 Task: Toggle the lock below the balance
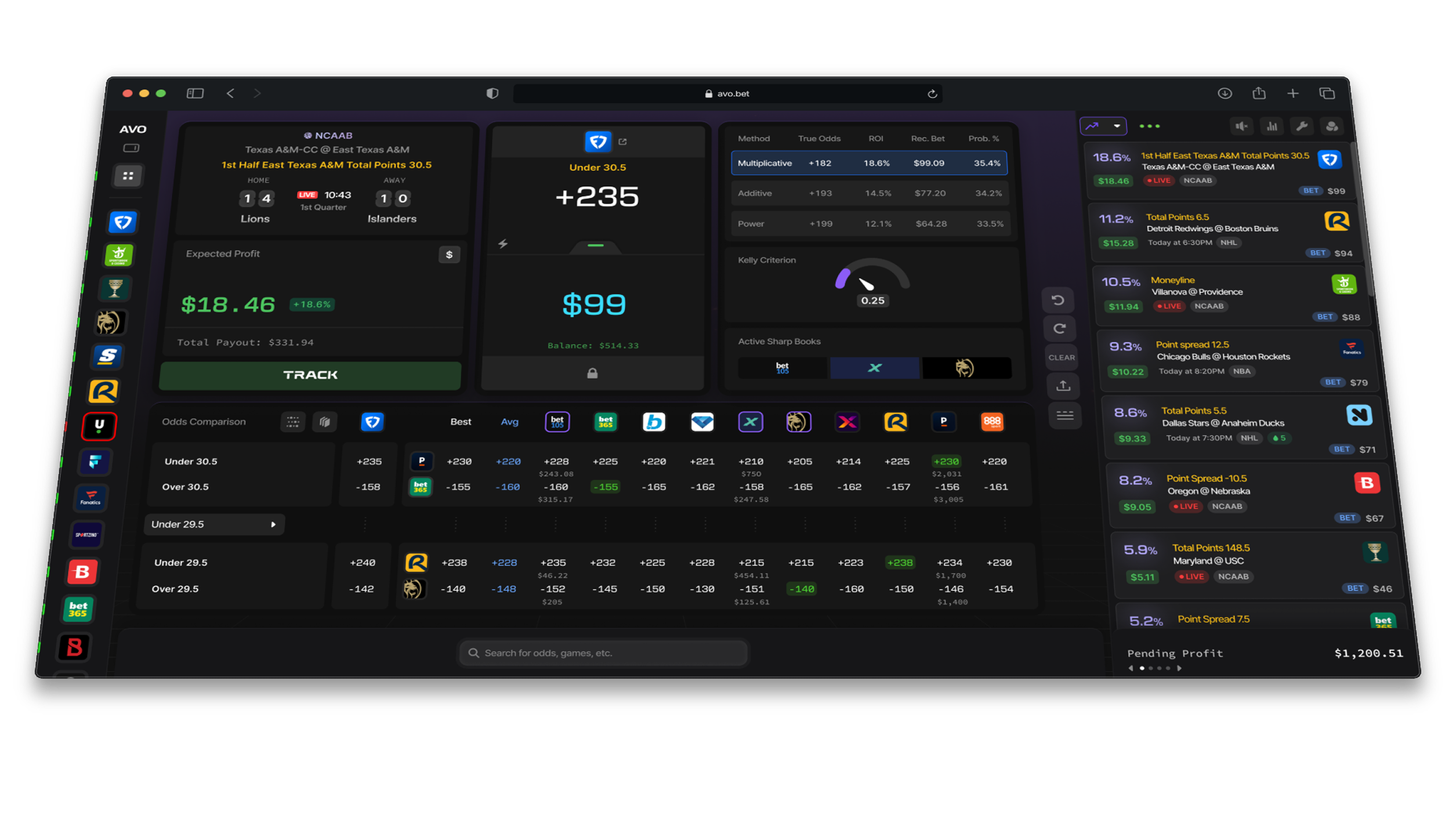coord(592,373)
